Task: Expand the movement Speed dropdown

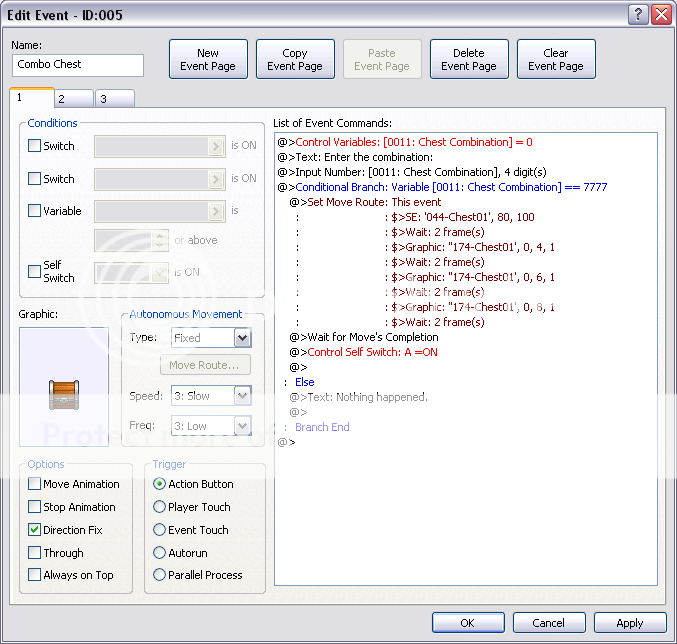Action: tap(241, 396)
